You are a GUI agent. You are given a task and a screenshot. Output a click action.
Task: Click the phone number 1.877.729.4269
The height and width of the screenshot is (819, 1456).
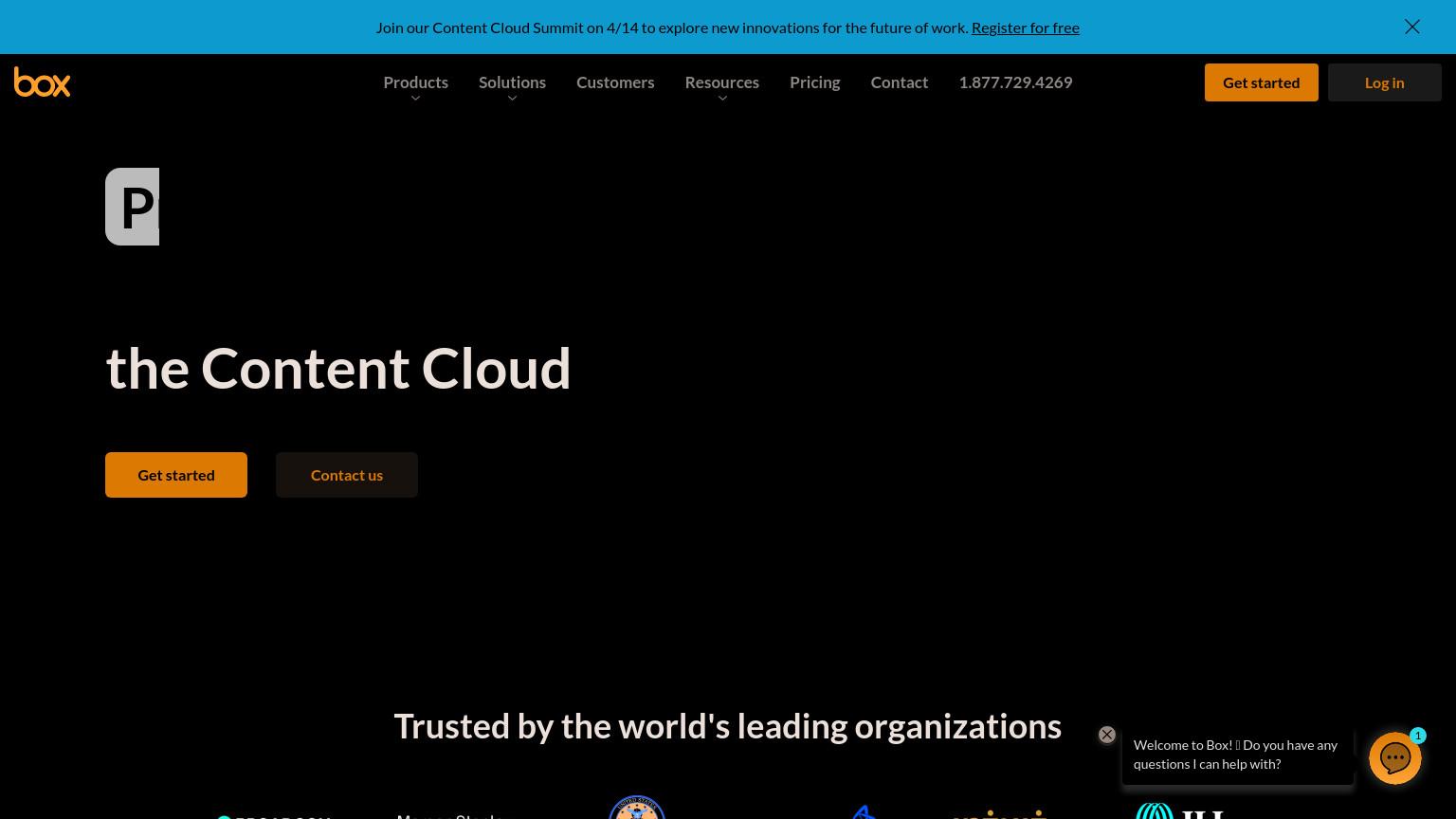tap(1015, 82)
